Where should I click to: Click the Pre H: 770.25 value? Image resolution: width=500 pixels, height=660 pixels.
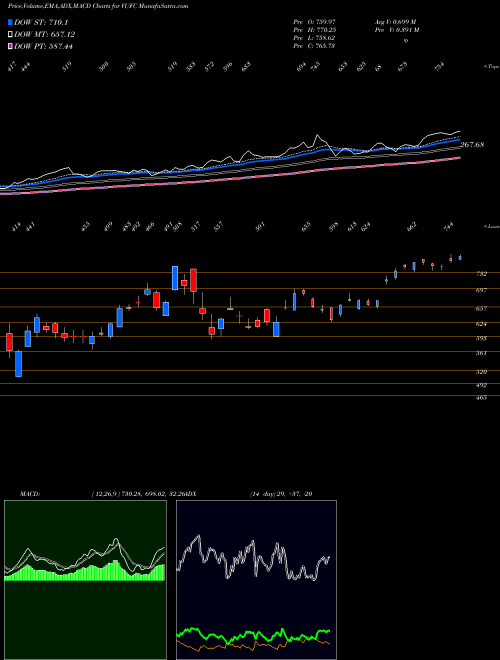tap(314, 30)
